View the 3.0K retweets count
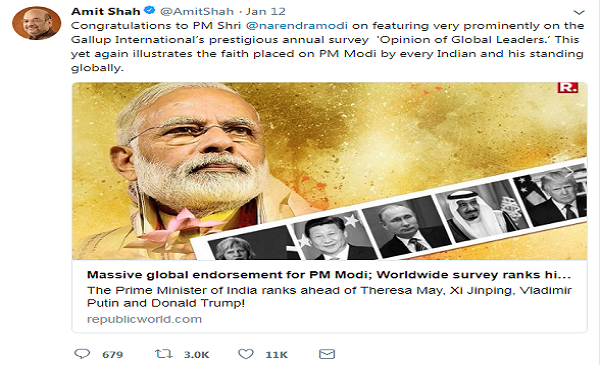This screenshot has width=600, height=365. 197,355
